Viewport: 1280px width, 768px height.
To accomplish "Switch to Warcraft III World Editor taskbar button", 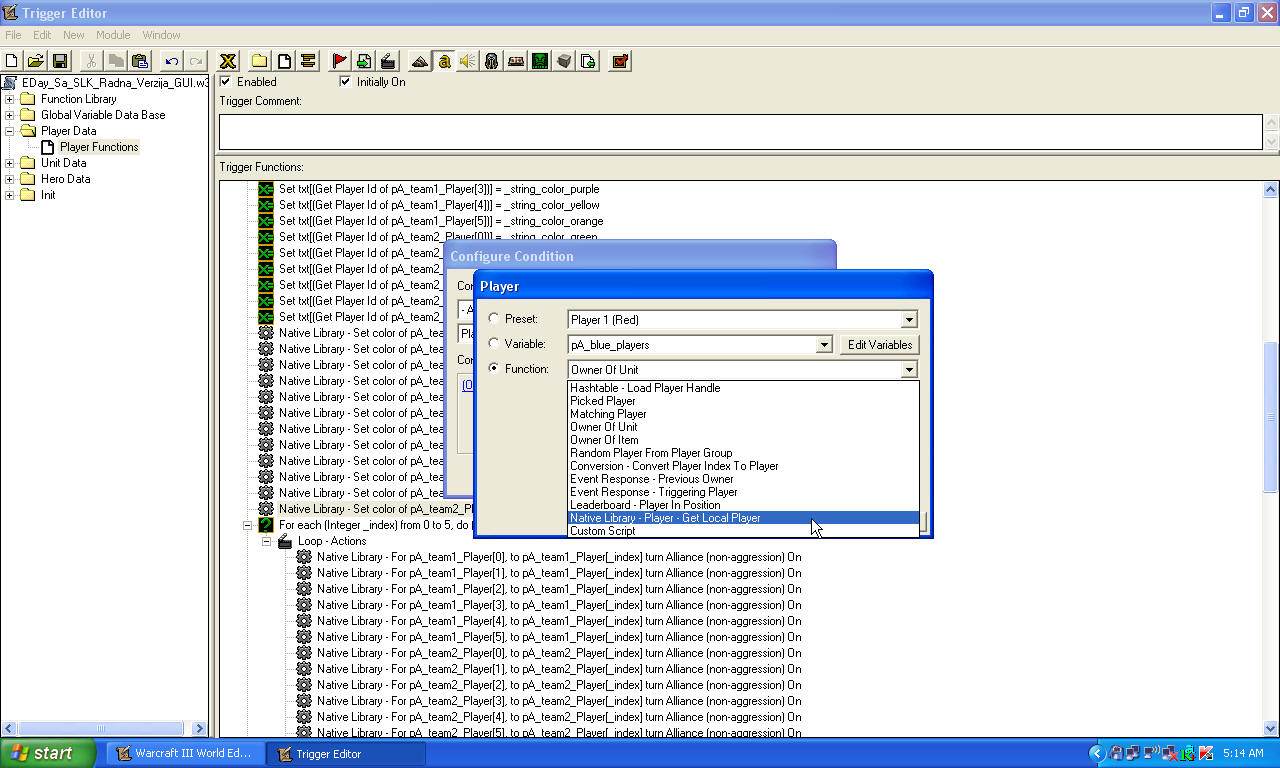I will 186,753.
